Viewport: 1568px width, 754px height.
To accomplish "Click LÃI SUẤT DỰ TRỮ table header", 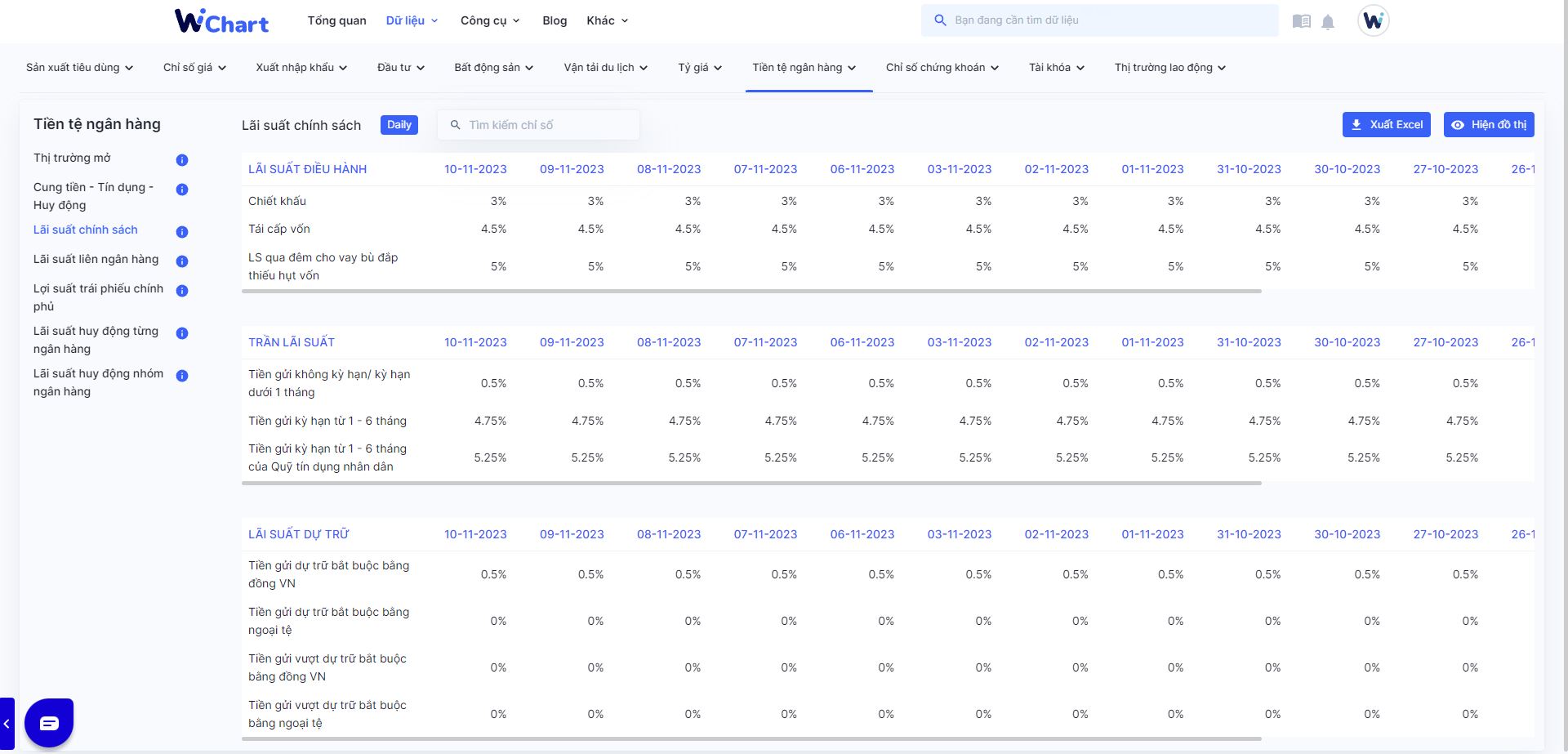I will tap(298, 534).
